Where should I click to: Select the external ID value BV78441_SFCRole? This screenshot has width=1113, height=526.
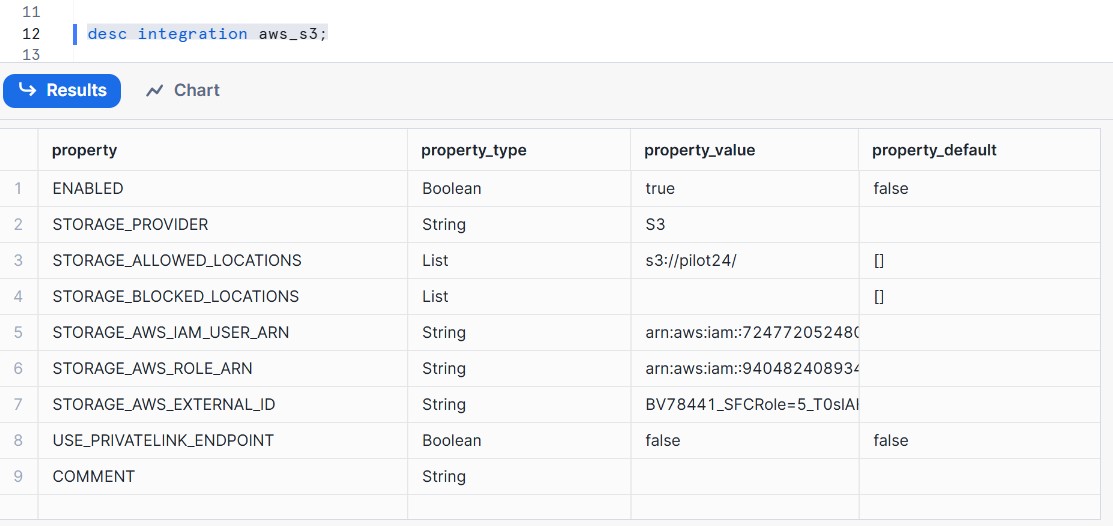[x=752, y=404]
